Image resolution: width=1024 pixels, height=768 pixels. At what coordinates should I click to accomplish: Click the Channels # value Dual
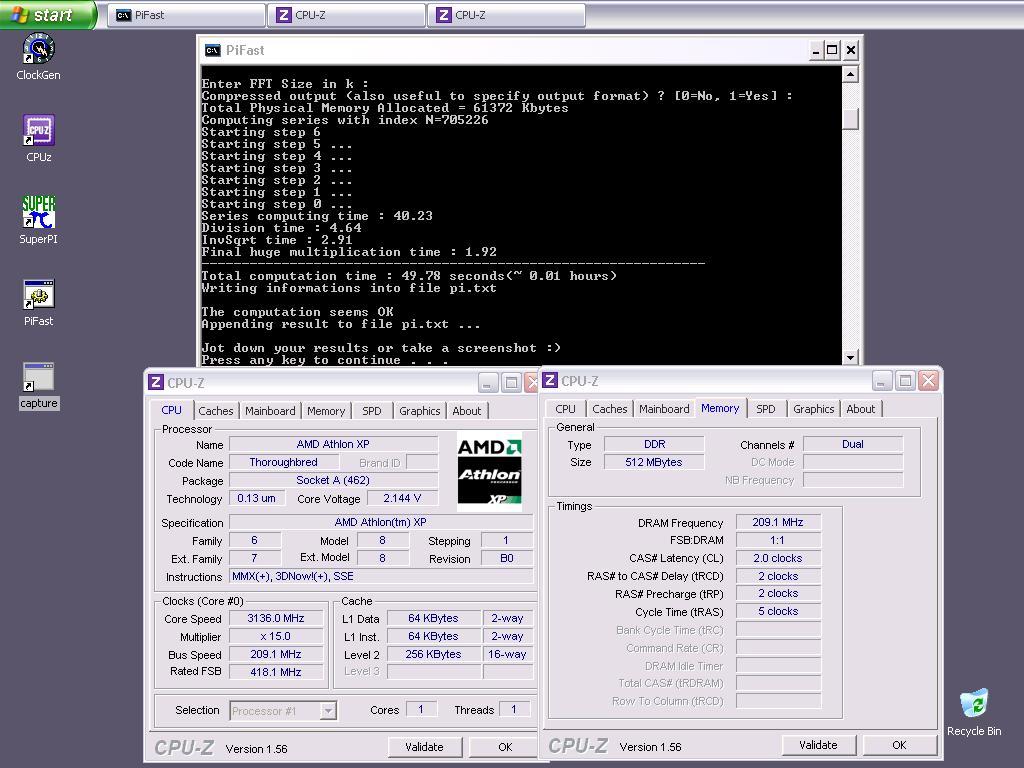click(x=853, y=444)
